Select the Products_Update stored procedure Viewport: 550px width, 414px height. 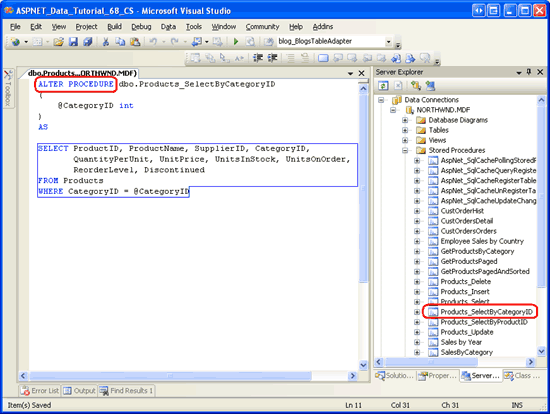[467, 332]
